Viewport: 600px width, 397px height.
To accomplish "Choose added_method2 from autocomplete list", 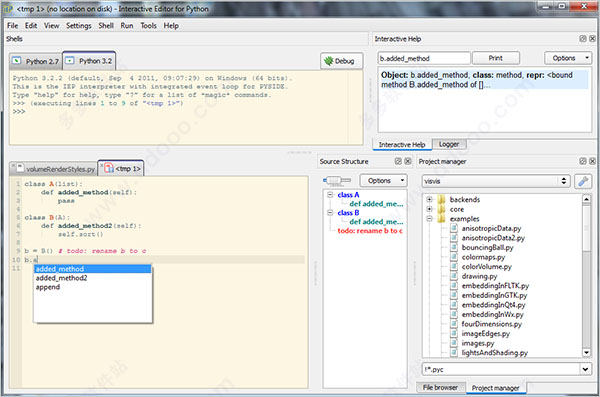I will pos(93,278).
